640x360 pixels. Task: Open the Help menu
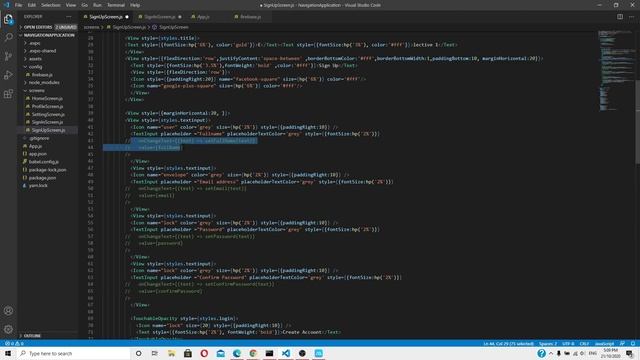click(135, 5)
